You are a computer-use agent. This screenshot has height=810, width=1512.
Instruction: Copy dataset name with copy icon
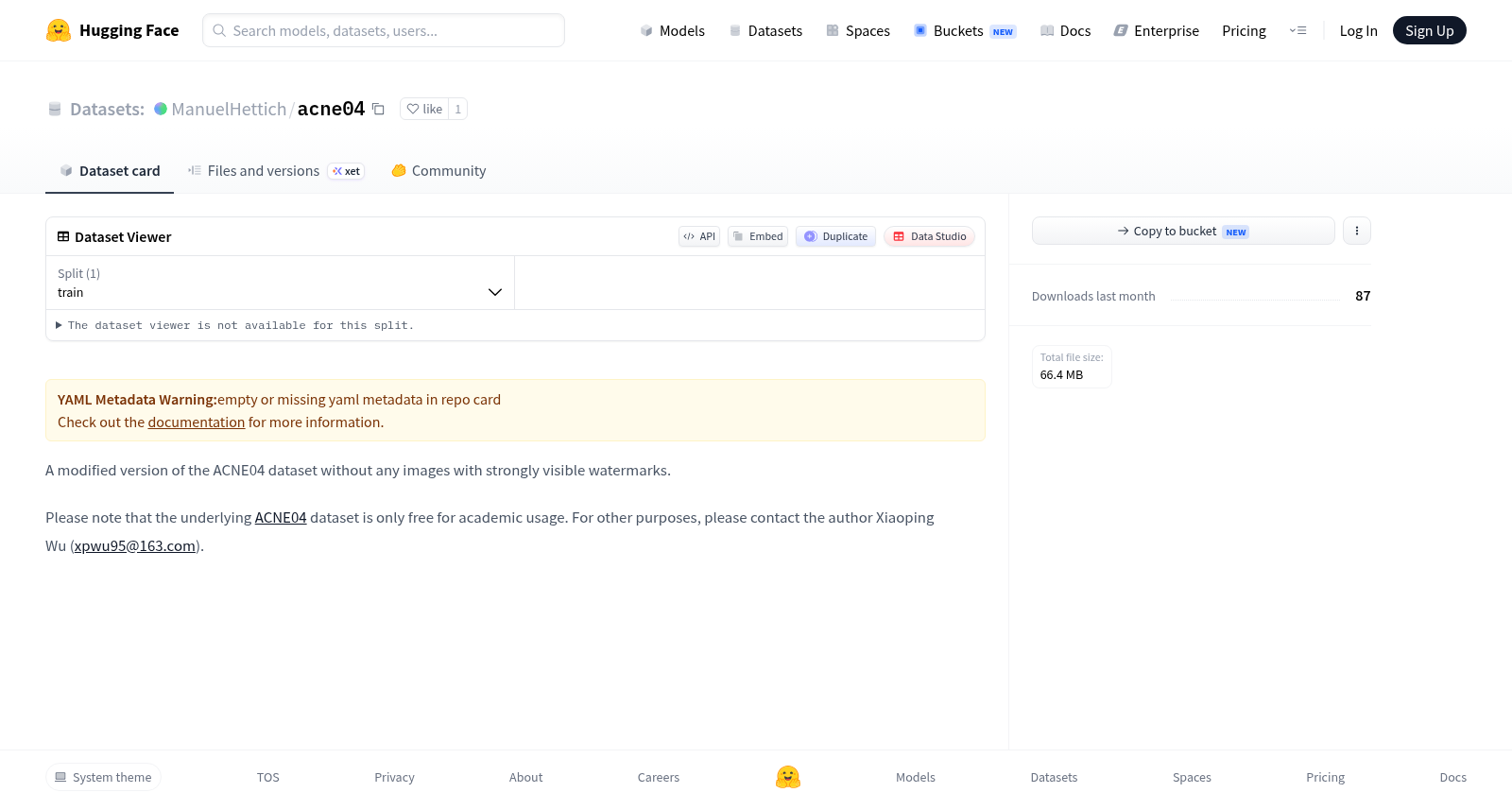coord(378,109)
